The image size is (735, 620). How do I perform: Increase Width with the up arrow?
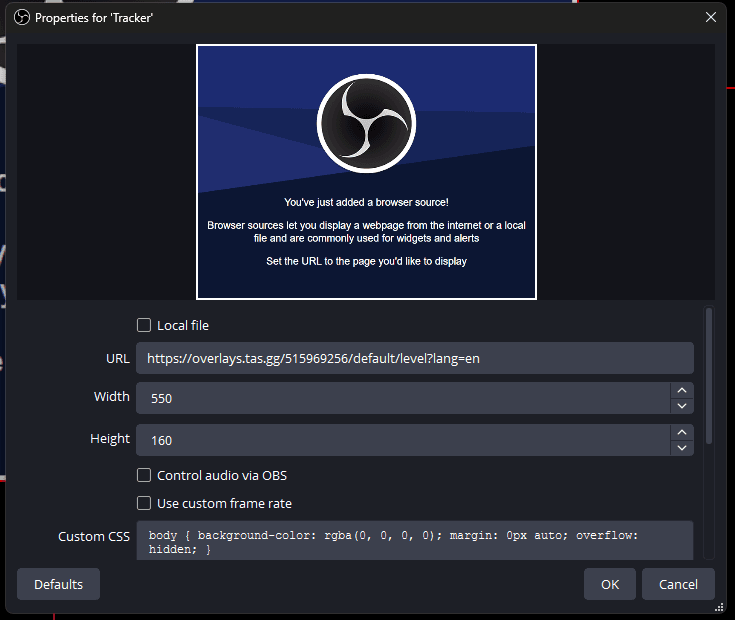coord(682,390)
